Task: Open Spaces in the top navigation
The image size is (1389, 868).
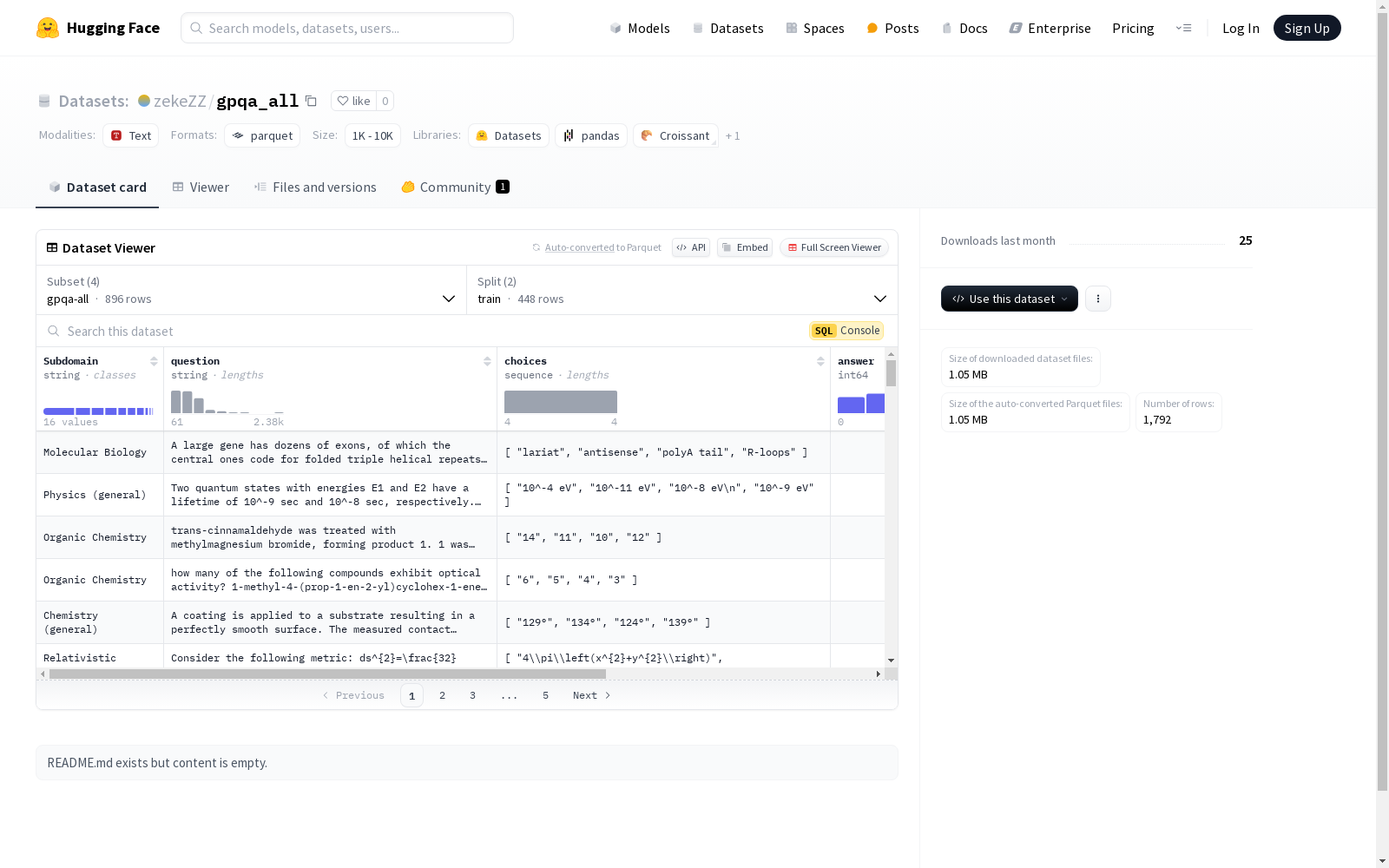Action: (x=815, y=28)
